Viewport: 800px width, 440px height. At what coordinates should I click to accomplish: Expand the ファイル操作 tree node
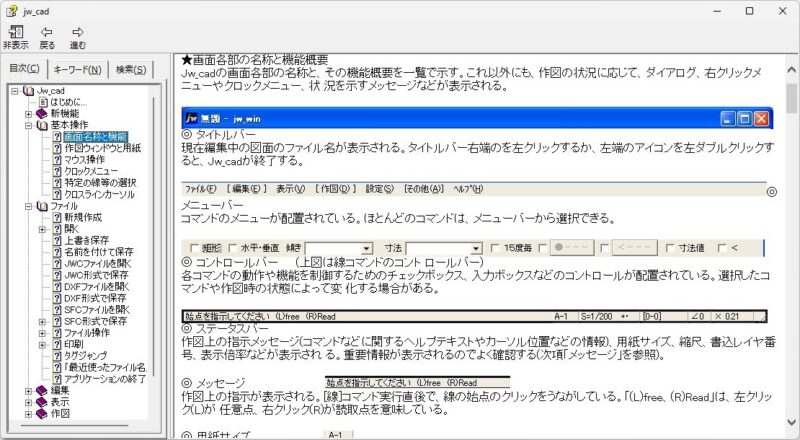coord(42,333)
